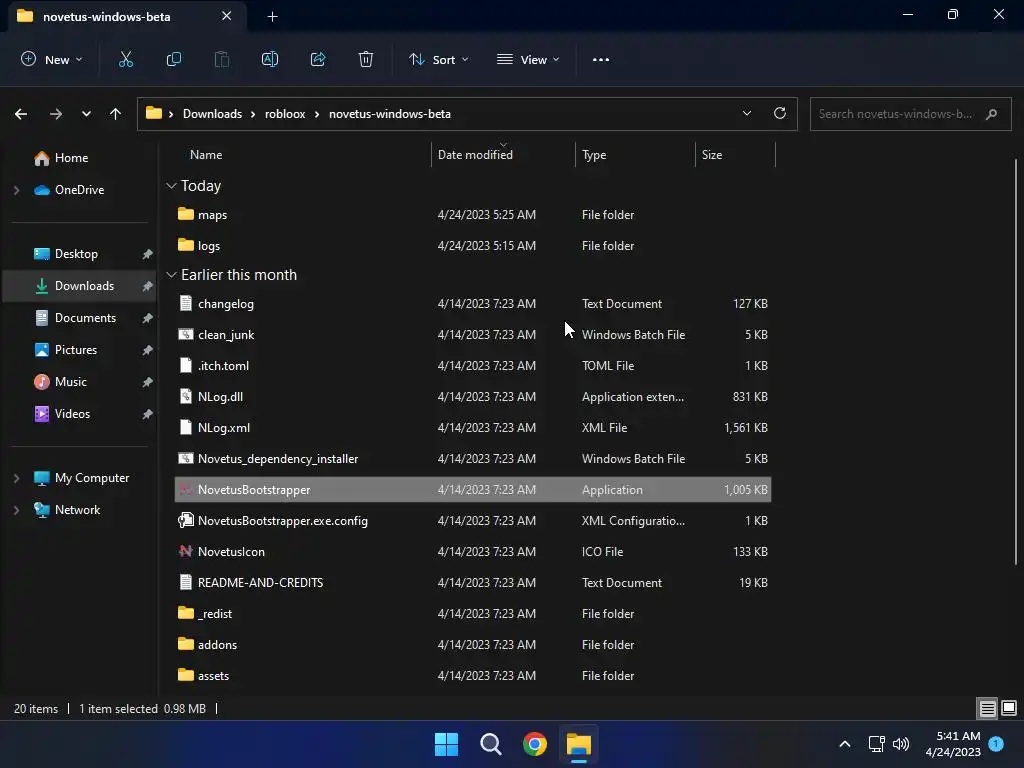Go forward with the right arrow
Image resolution: width=1024 pixels, height=768 pixels.
tap(56, 114)
